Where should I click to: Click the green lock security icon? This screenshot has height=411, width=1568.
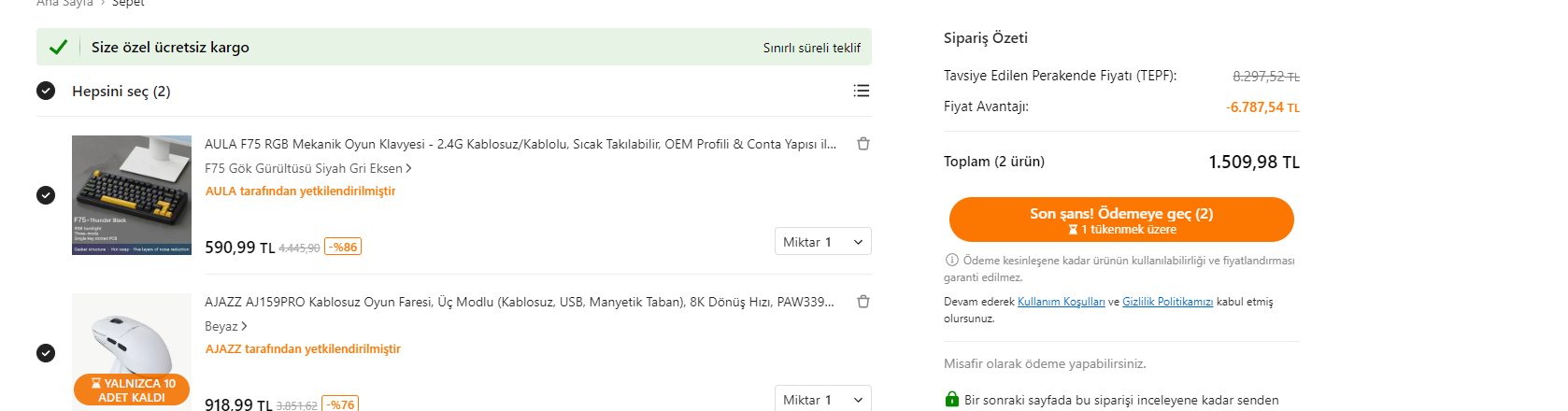click(951, 400)
